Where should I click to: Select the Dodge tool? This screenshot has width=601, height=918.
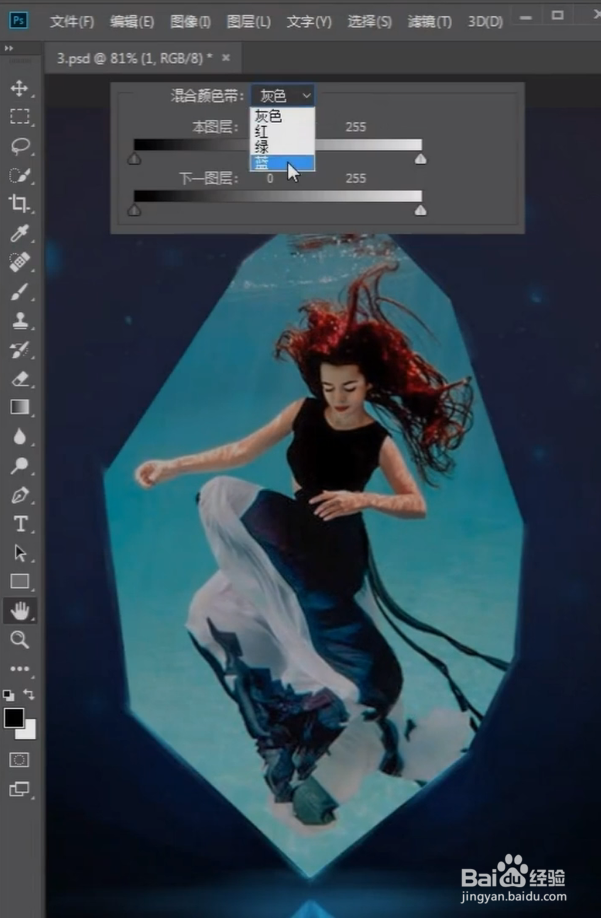point(19,465)
